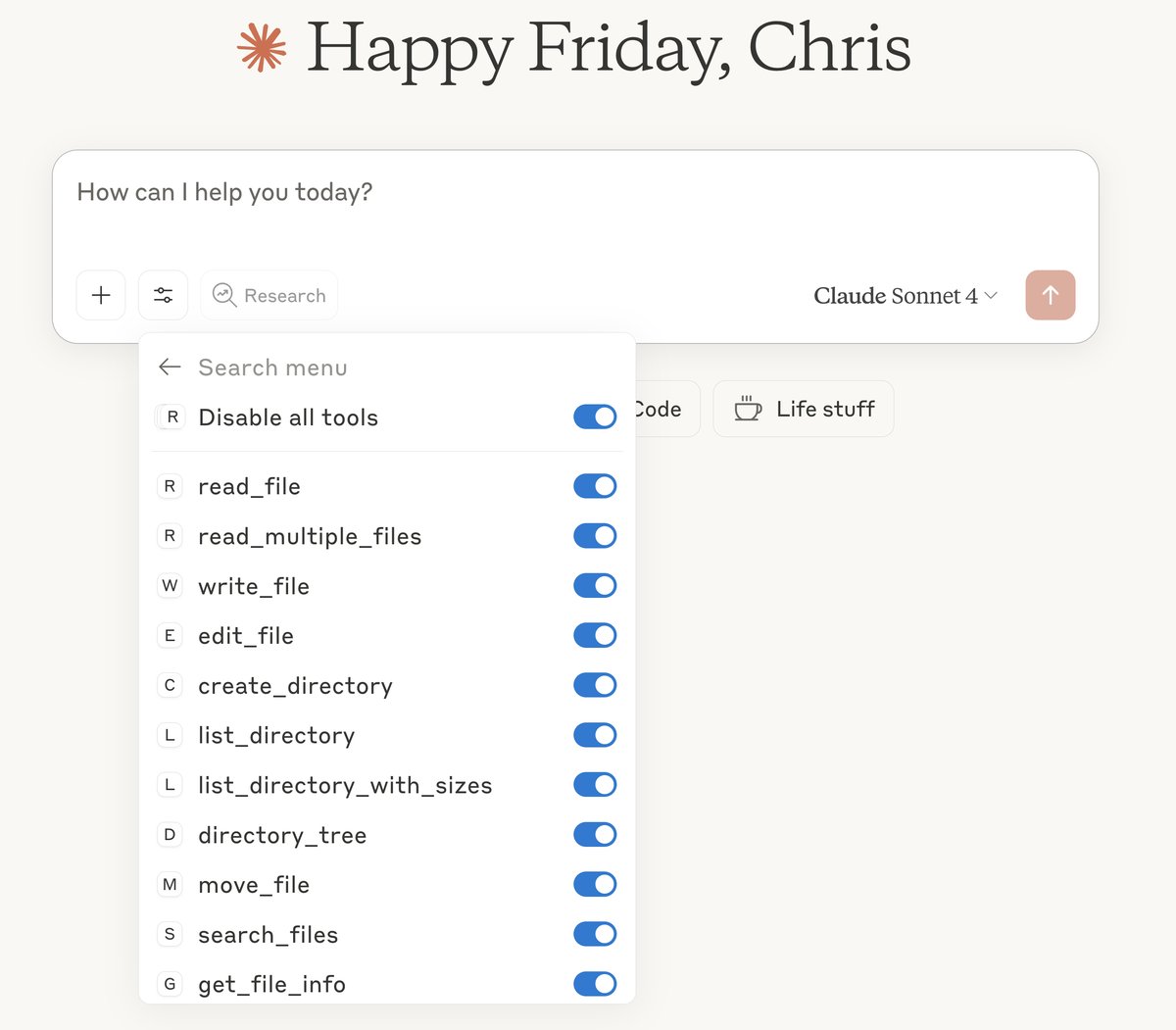Image resolution: width=1176 pixels, height=1030 pixels.
Task: Click the W icon beside write_file
Action: pos(170,586)
